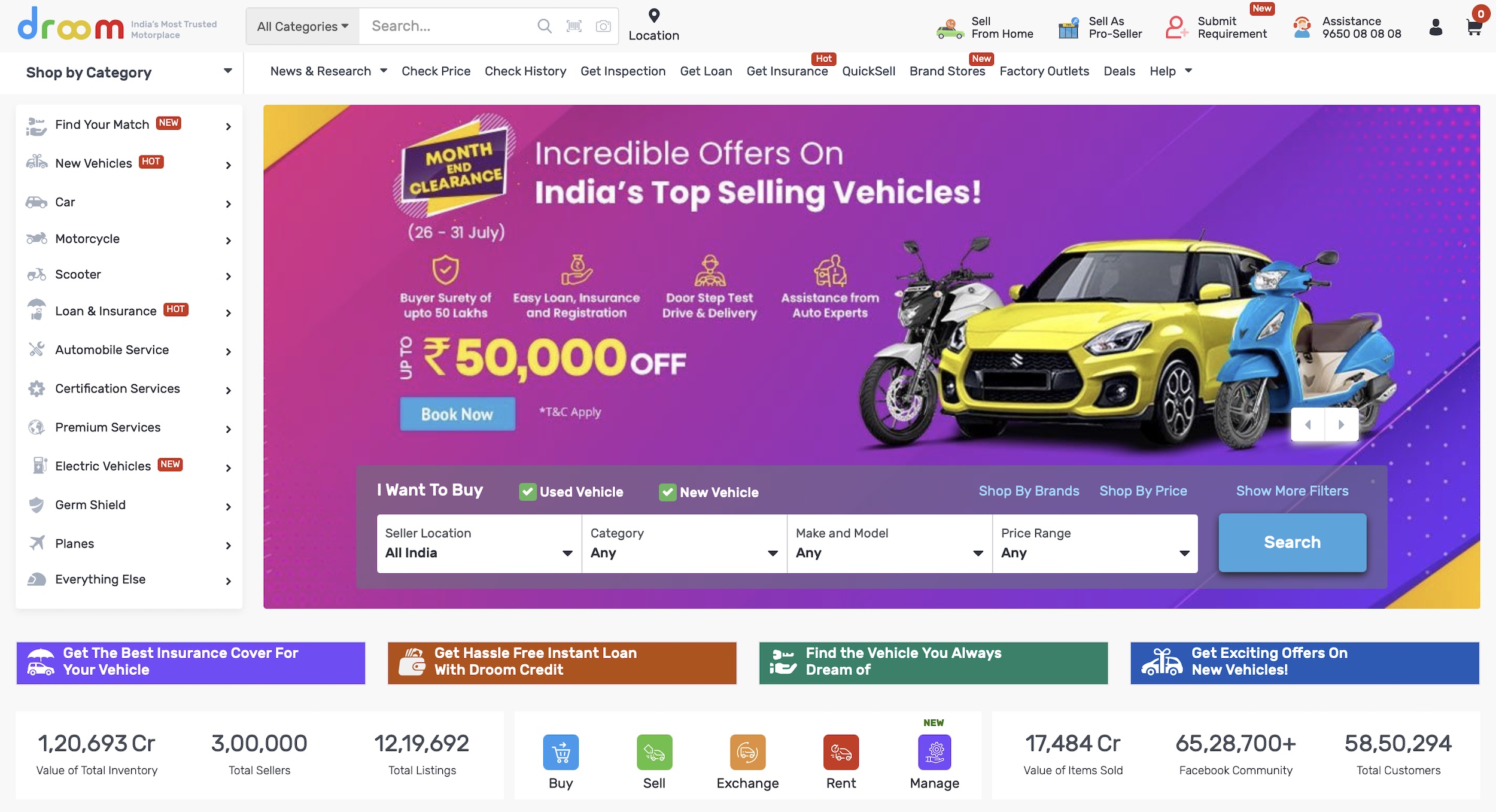Select the orange Exchange icon
Image resolution: width=1496 pixels, height=812 pixels.
747,752
